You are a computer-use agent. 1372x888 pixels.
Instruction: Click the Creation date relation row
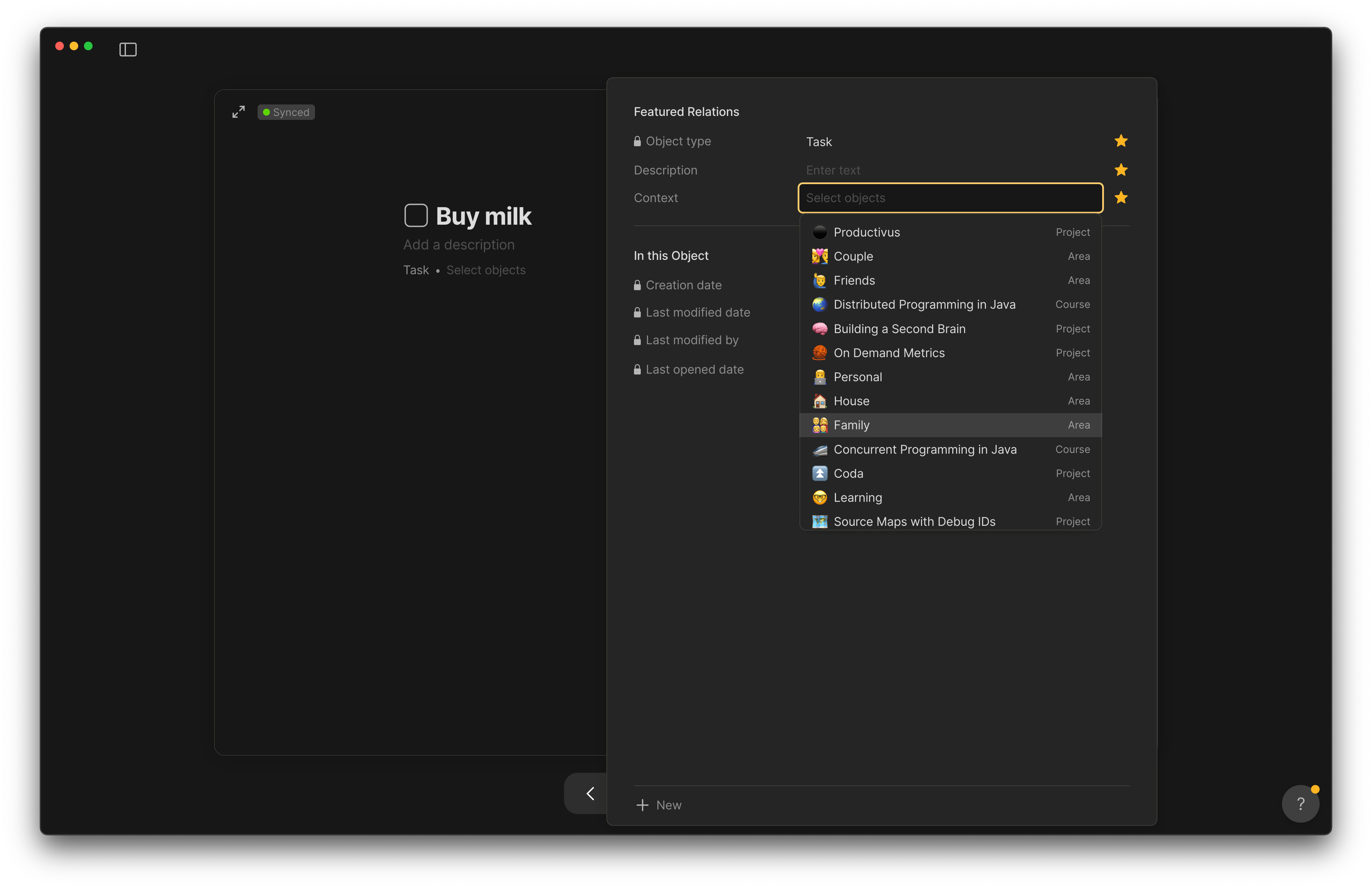(677, 285)
